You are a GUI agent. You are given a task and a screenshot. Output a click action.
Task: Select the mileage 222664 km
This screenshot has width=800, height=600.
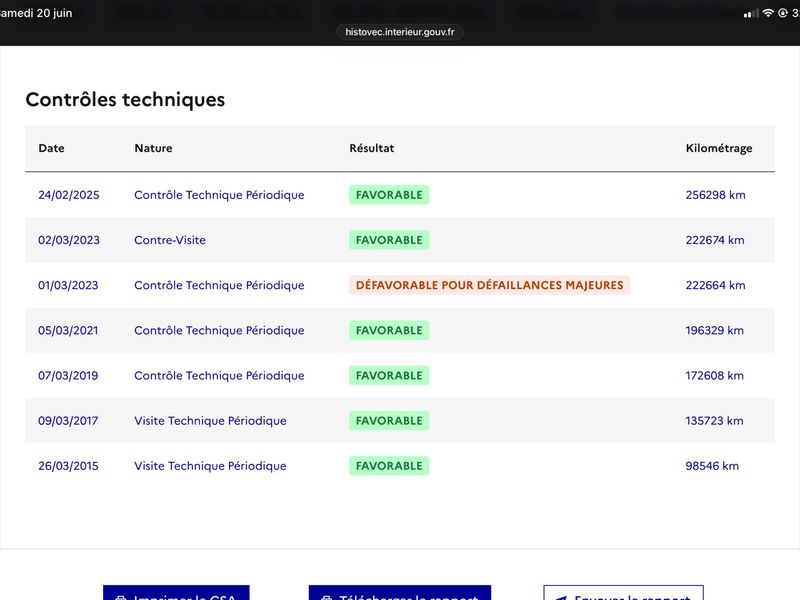[715, 285]
